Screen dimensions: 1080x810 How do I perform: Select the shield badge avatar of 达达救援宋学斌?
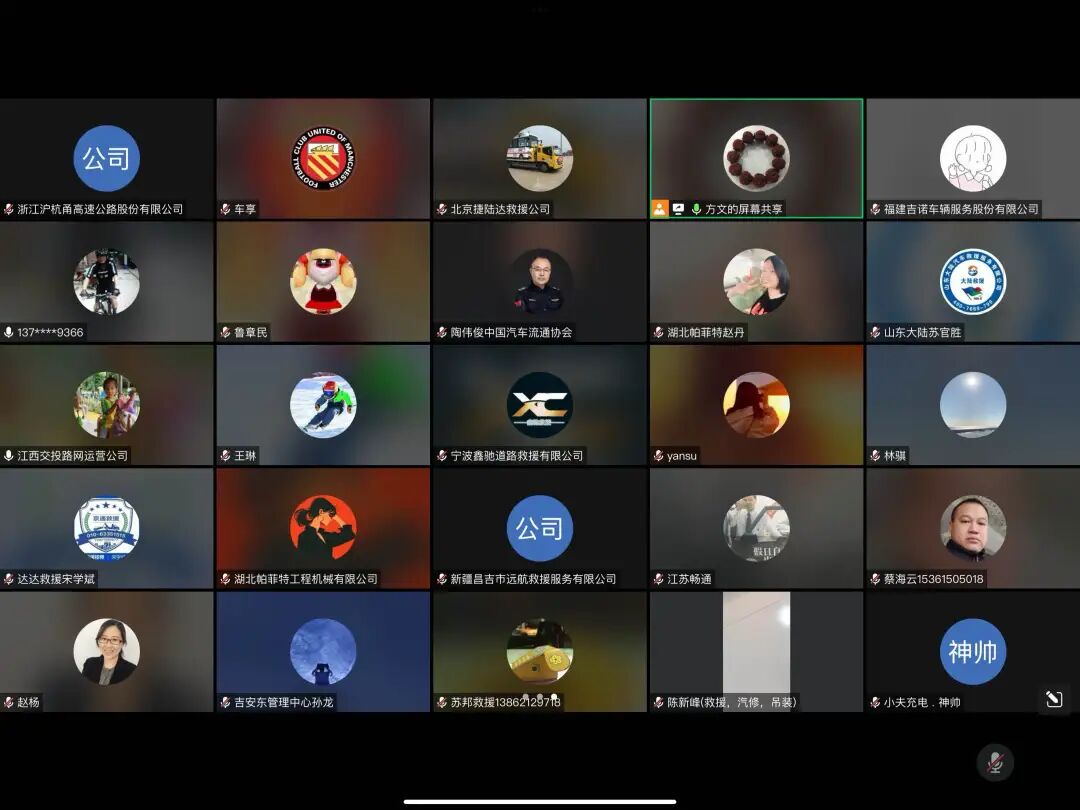click(x=107, y=528)
